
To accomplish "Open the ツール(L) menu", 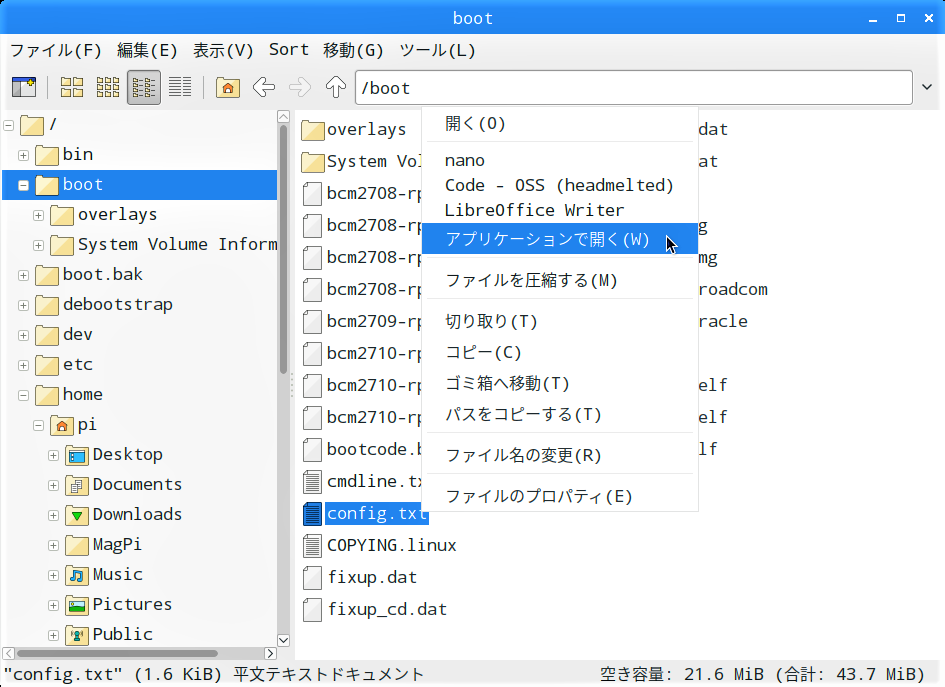I will tap(438, 50).
